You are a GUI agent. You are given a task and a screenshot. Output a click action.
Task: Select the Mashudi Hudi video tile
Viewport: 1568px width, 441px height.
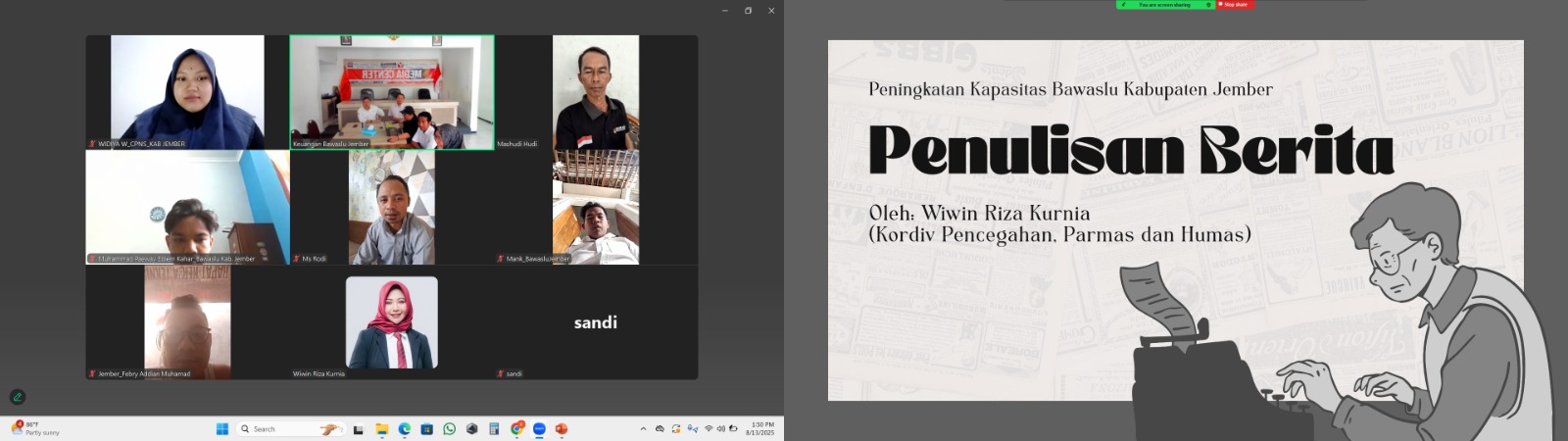pyautogui.click(x=596, y=92)
